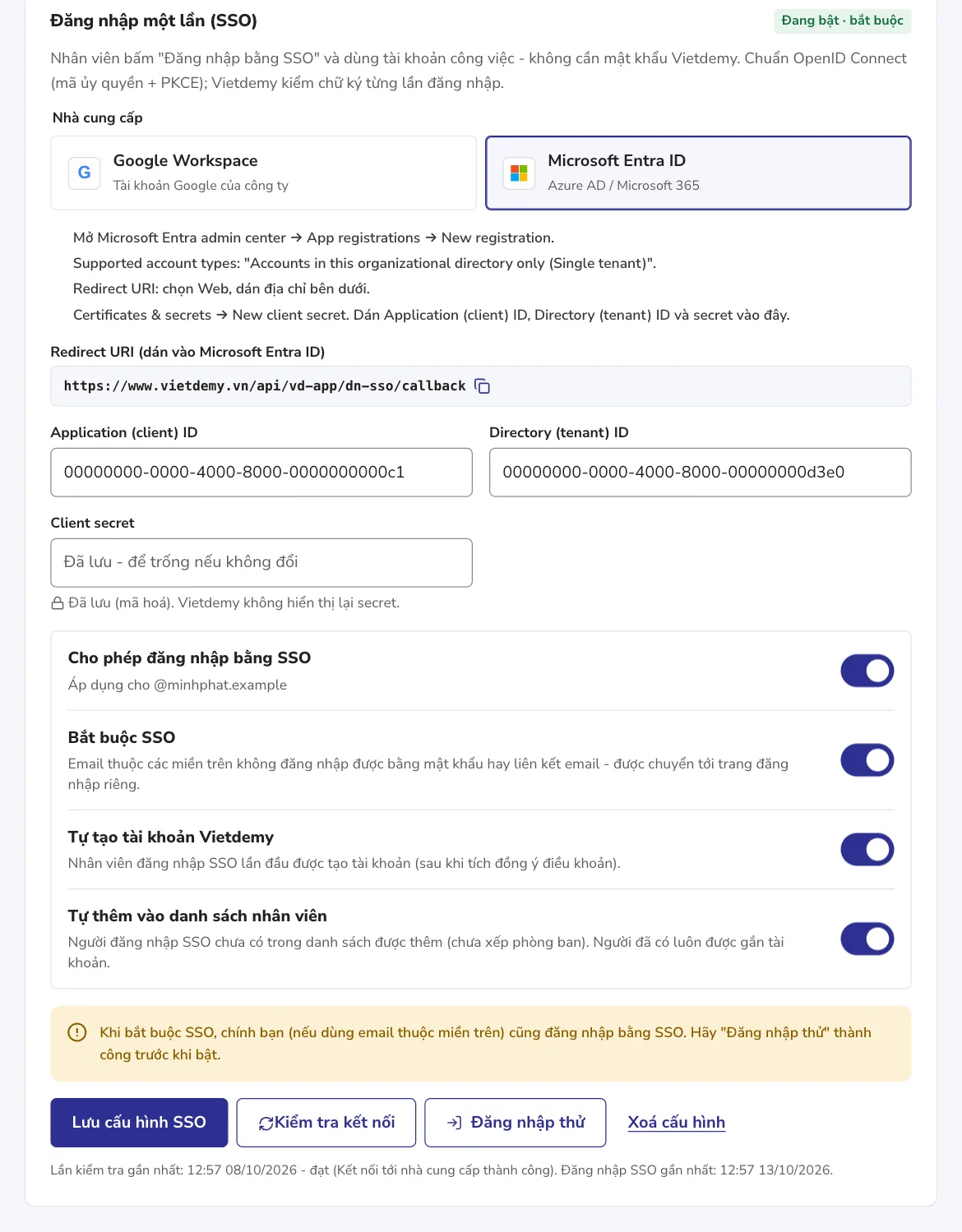Viewport: 962px width, 1232px height.
Task: Click the lock icon beside the saved secret note
Action: [x=58, y=603]
